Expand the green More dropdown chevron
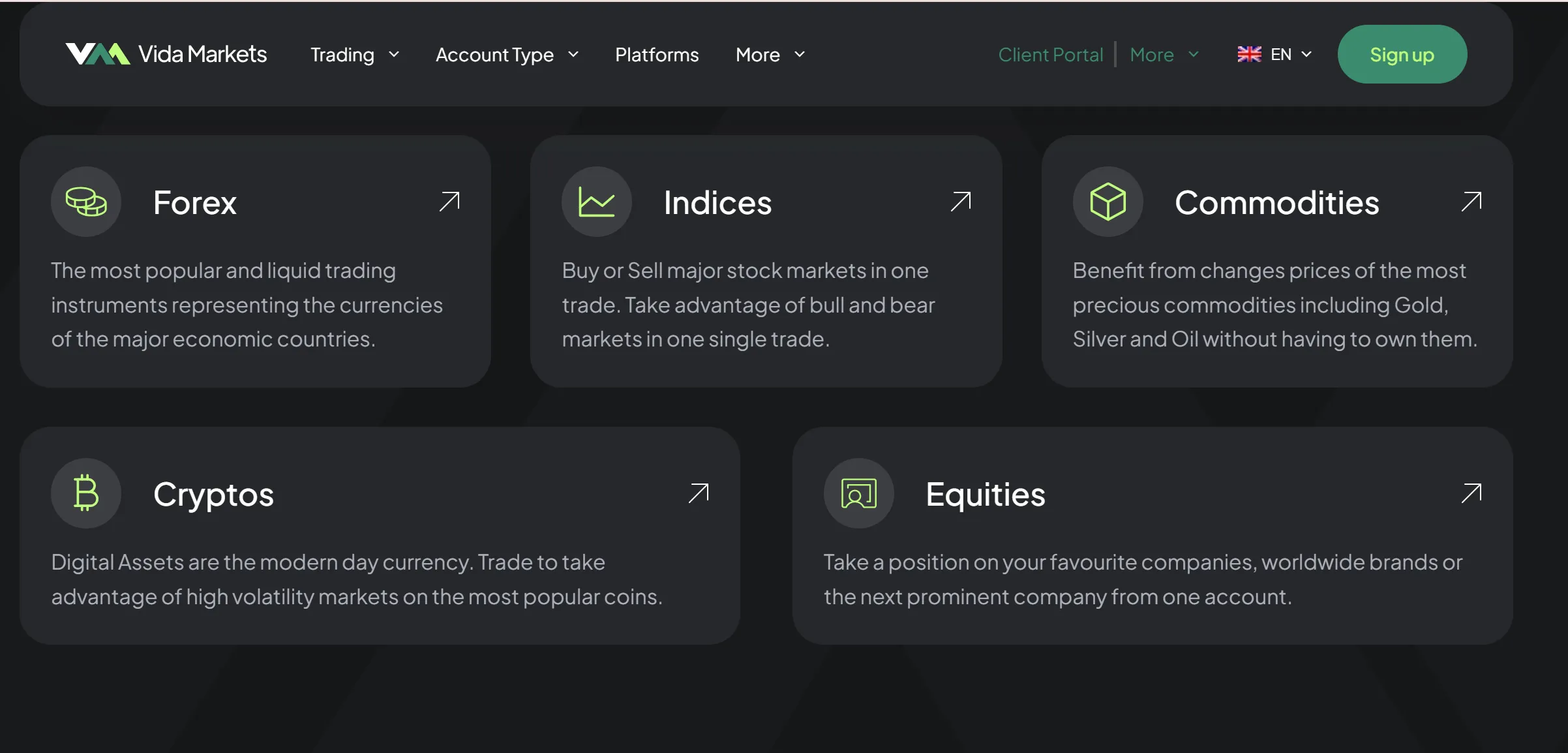The width and height of the screenshot is (1568, 753). tap(1194, 55)
